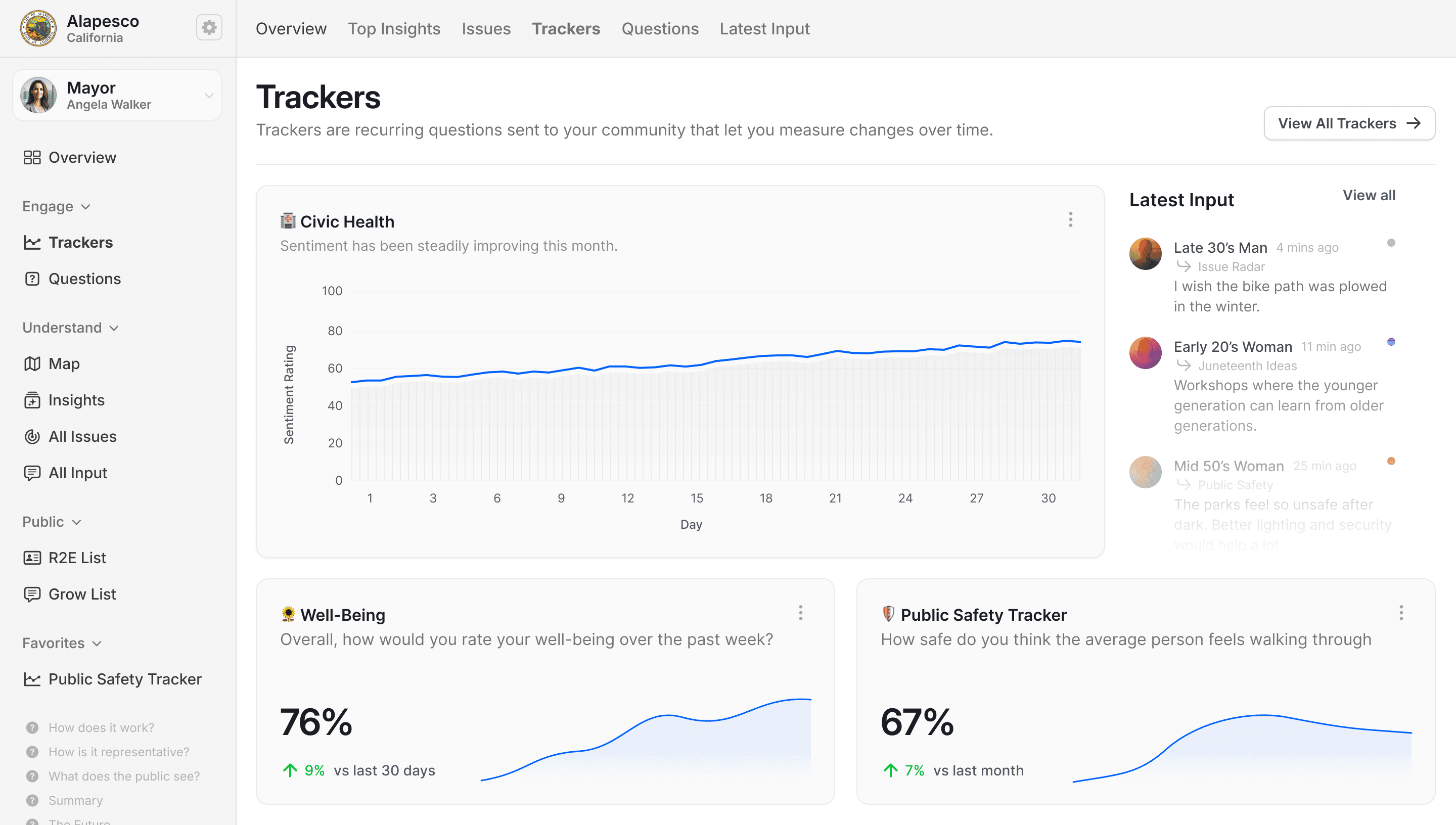Screen dimensions: 1456x825
Task: Click purple status dot on Early 20's Woman
Action: pos(1390,342)
